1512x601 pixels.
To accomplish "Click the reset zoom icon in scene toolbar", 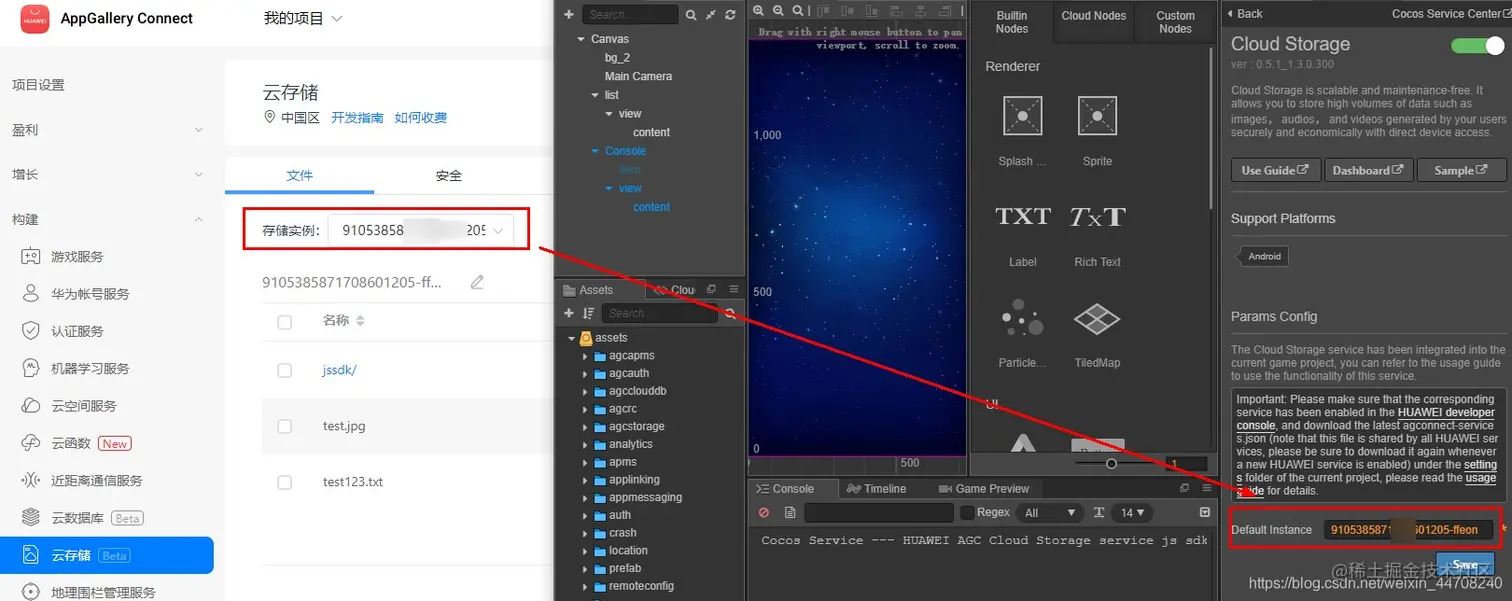I will (x=798, y=11).
